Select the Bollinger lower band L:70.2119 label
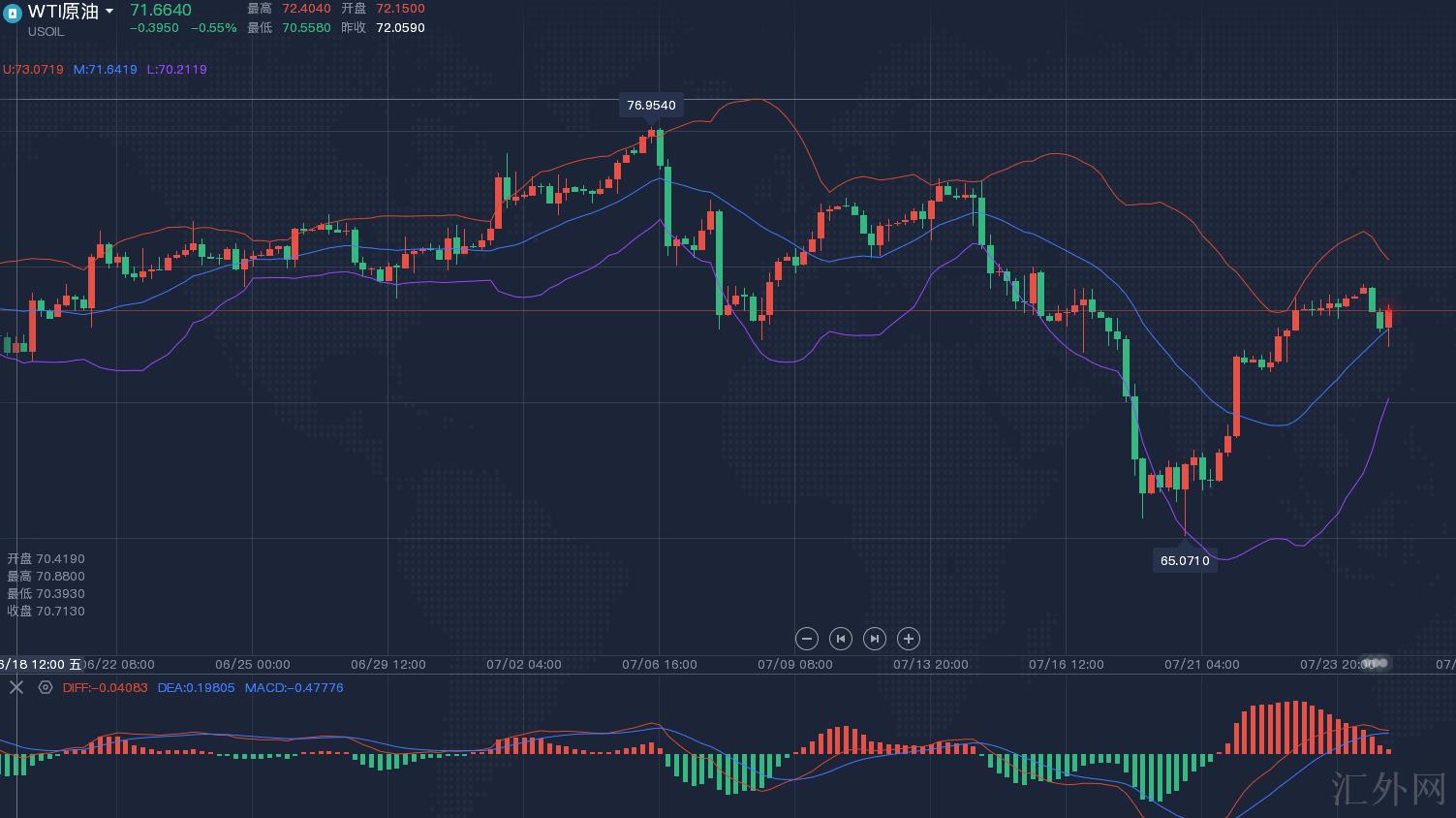 (x=176, y=70)
